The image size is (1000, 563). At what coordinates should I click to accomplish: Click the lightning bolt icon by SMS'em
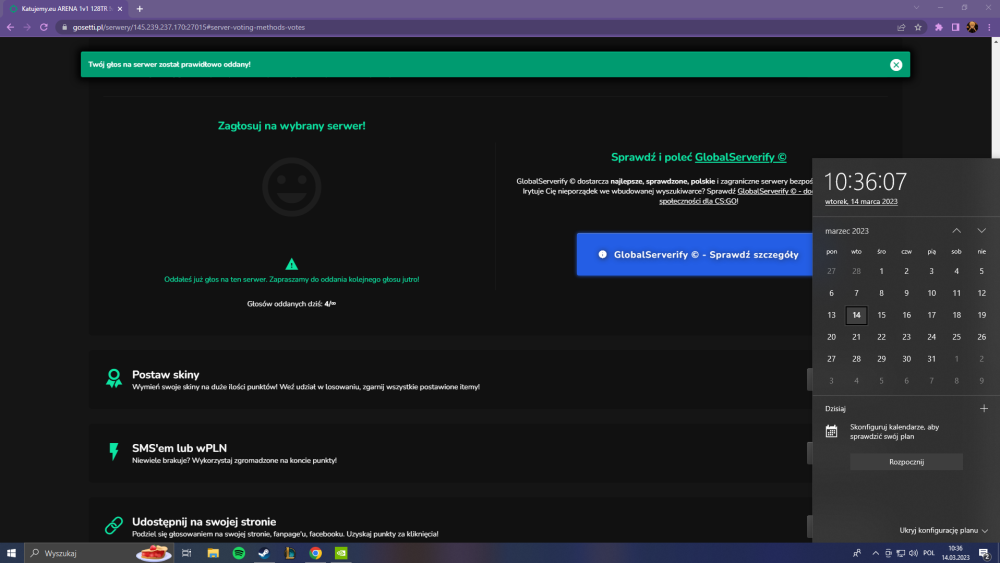(114, 451)
